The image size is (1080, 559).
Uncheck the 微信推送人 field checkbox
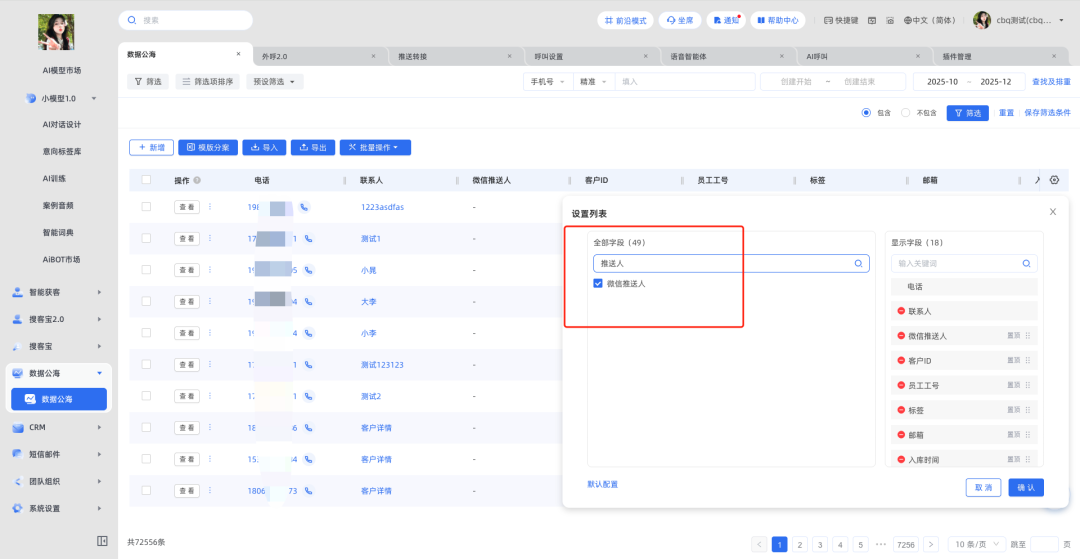(x=598, y=284)
